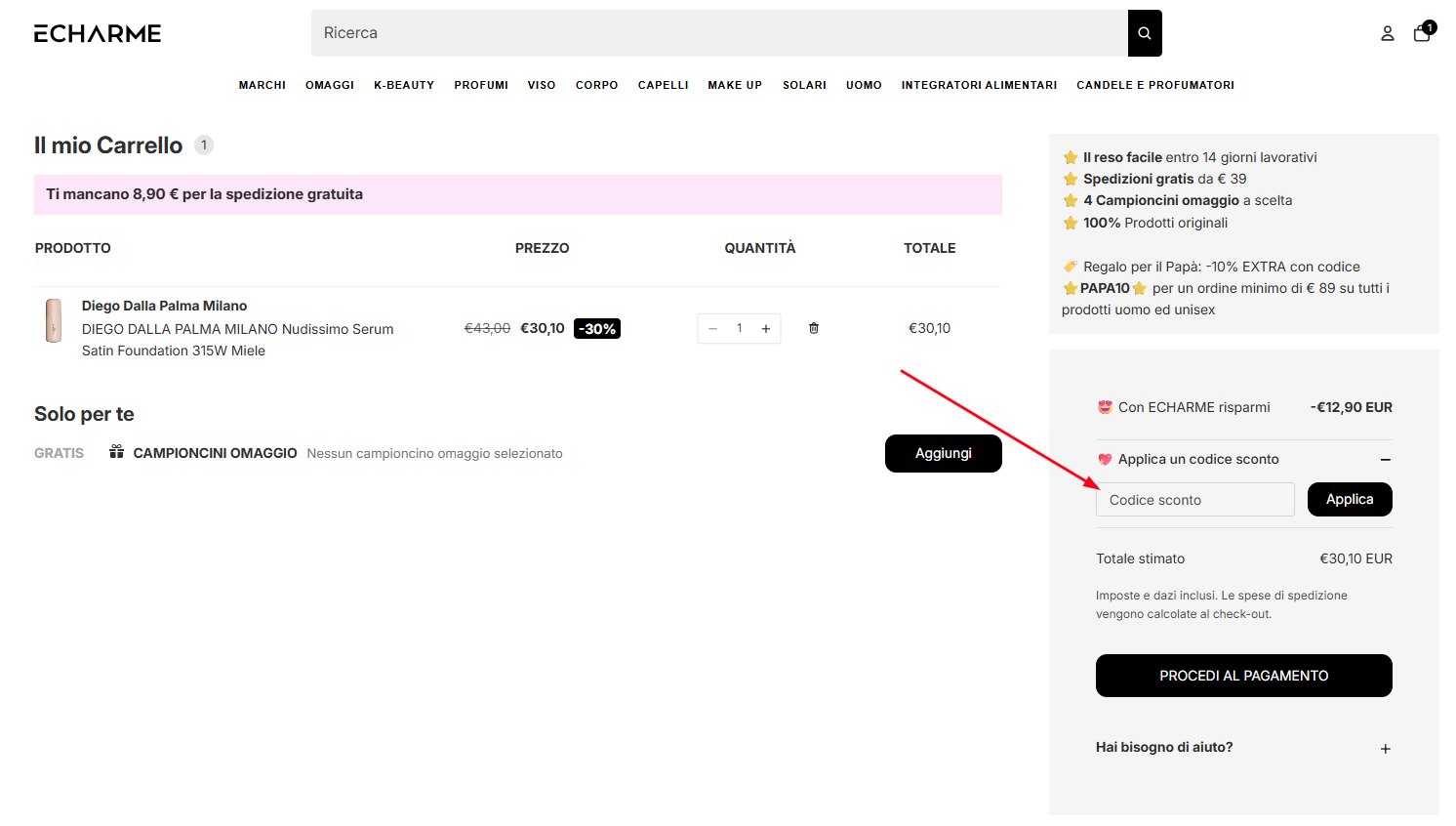Delete the Nudissimo Serum with the trash icon
The image size is (1456, 826).
813,328
